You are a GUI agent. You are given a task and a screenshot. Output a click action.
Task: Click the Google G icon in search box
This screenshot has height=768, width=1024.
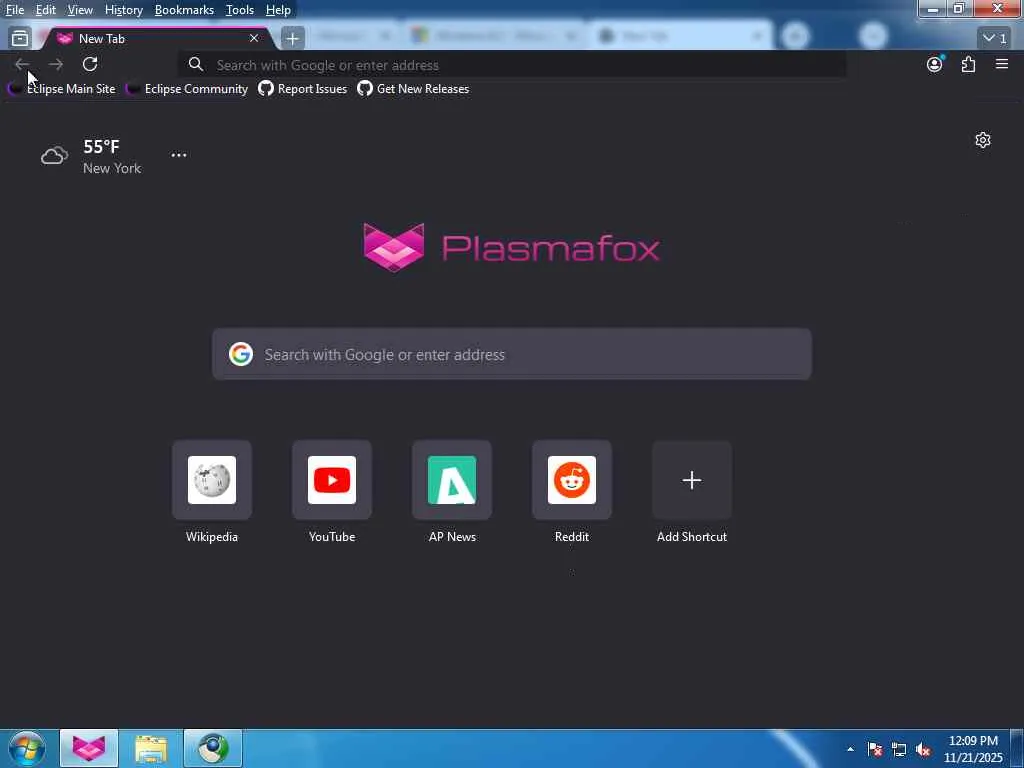coord(240,354)
